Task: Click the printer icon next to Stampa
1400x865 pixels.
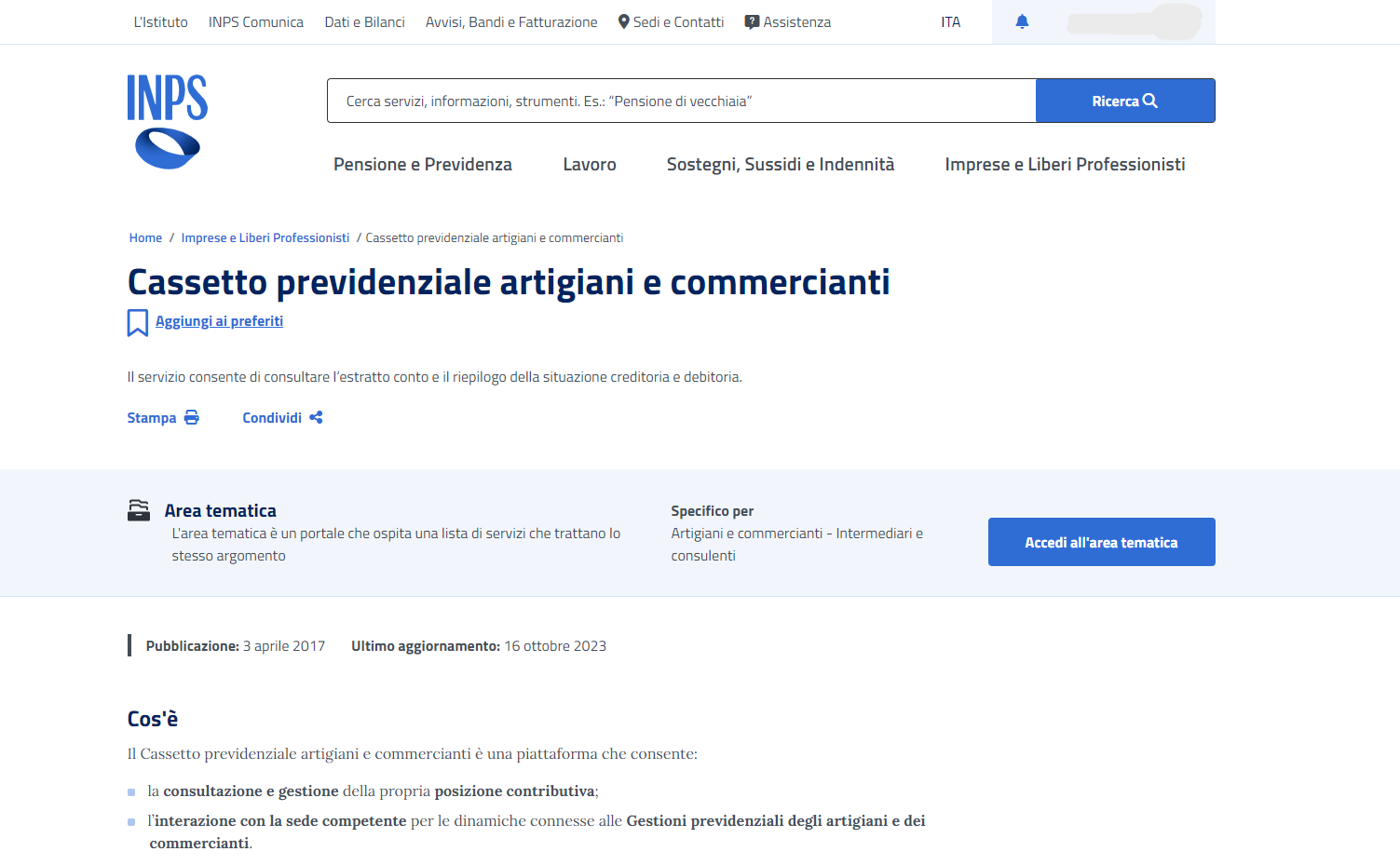Action: [191, 417]
